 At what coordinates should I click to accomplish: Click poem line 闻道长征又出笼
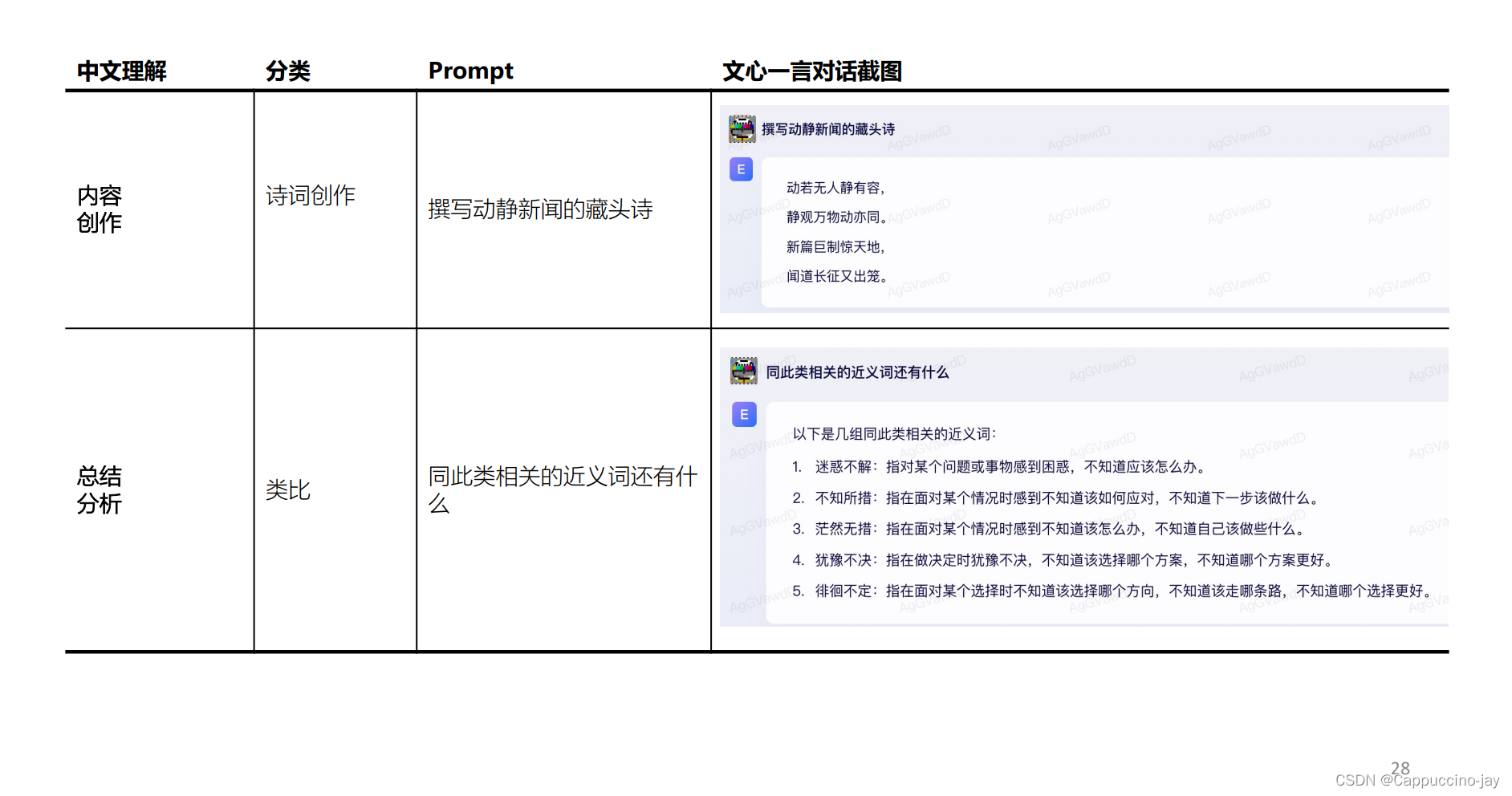(837, 277)
